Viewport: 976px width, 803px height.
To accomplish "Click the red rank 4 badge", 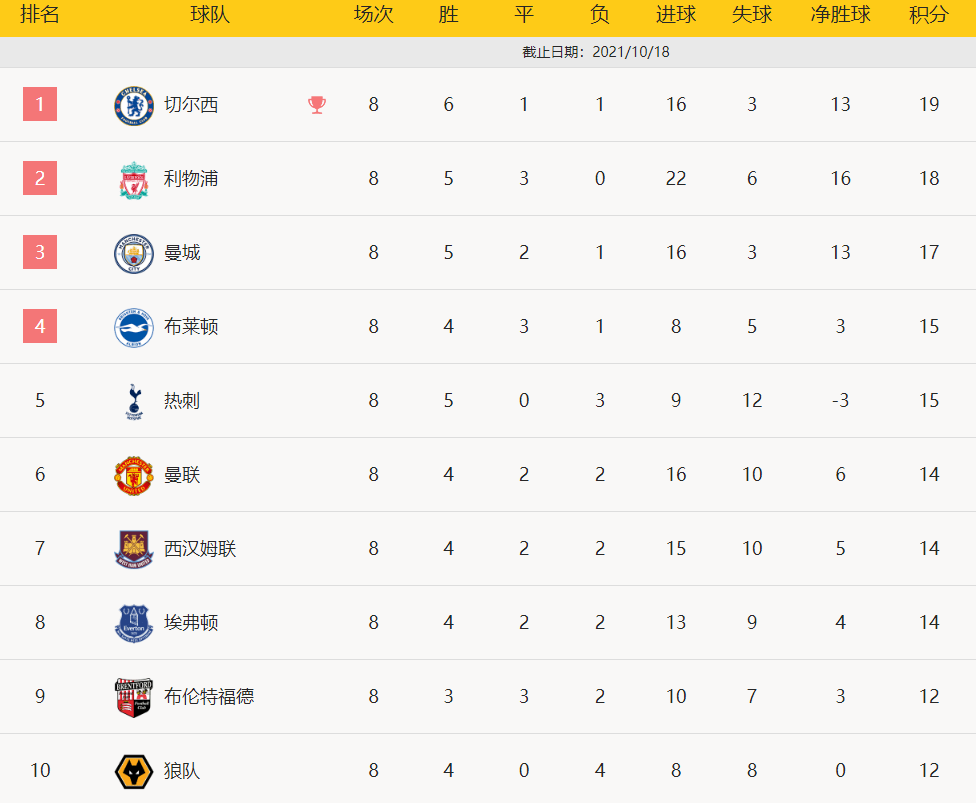I will coord(40,326).
